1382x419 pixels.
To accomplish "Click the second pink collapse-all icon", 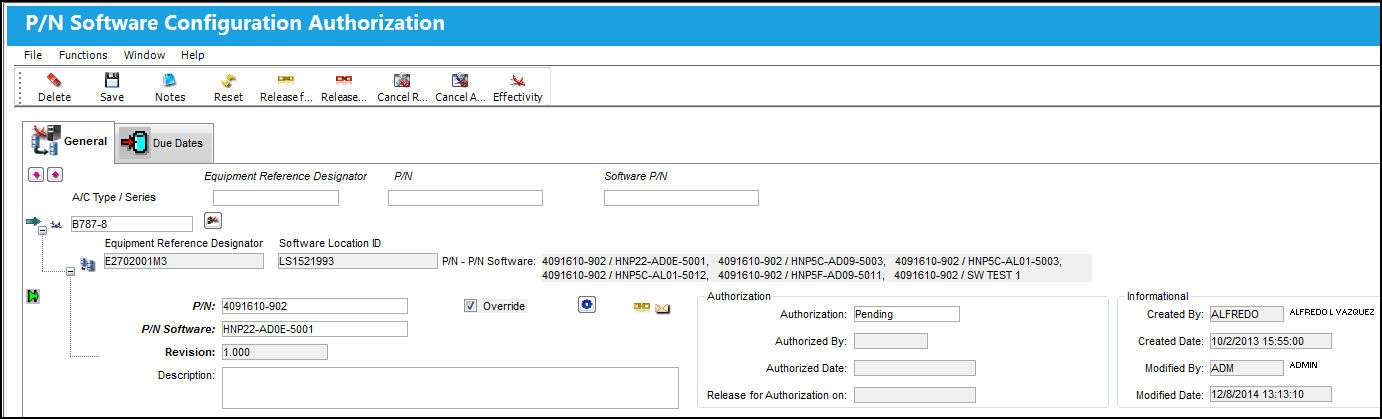I will pos(55,175).
